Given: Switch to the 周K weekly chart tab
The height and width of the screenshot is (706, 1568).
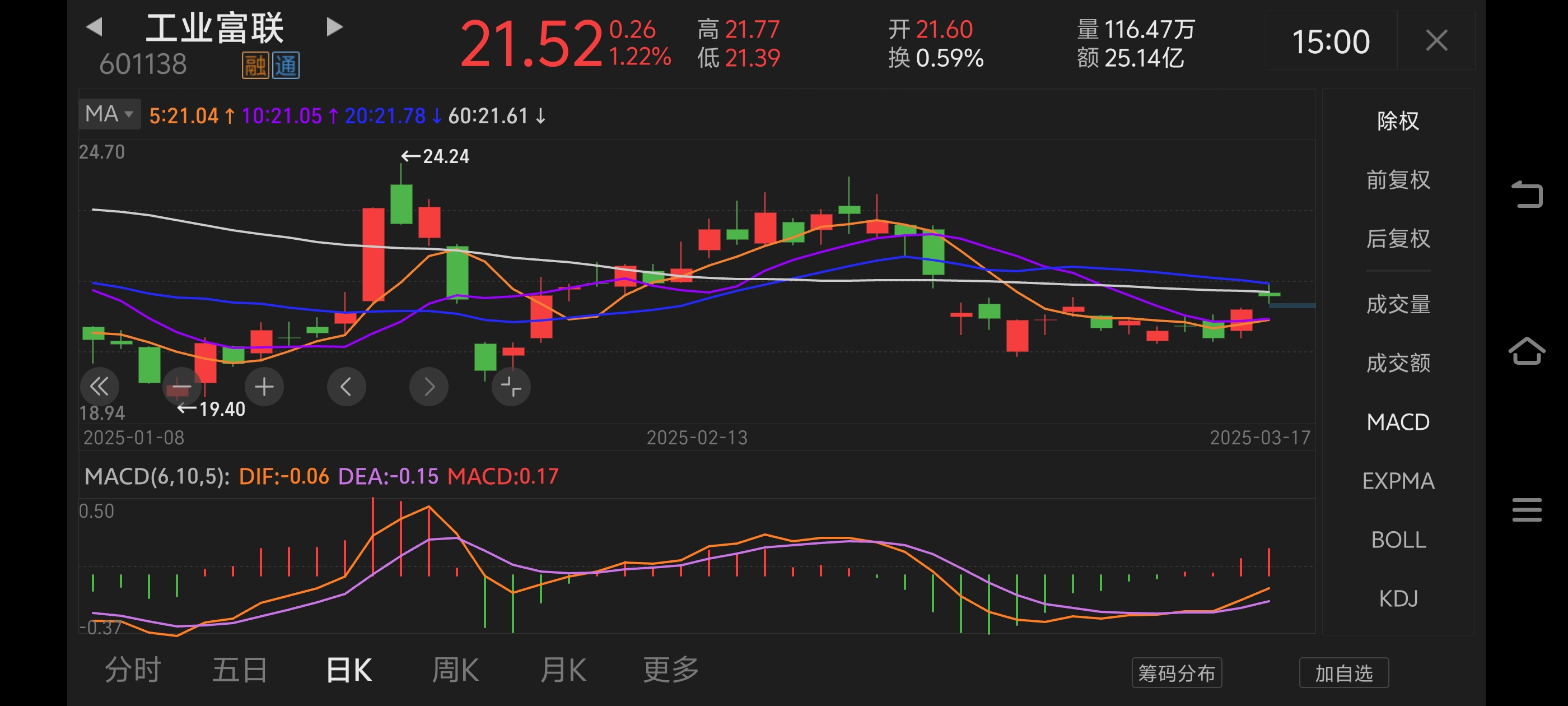Looking at the screenshot, I should pyautogui.click(x=455, y=669).
